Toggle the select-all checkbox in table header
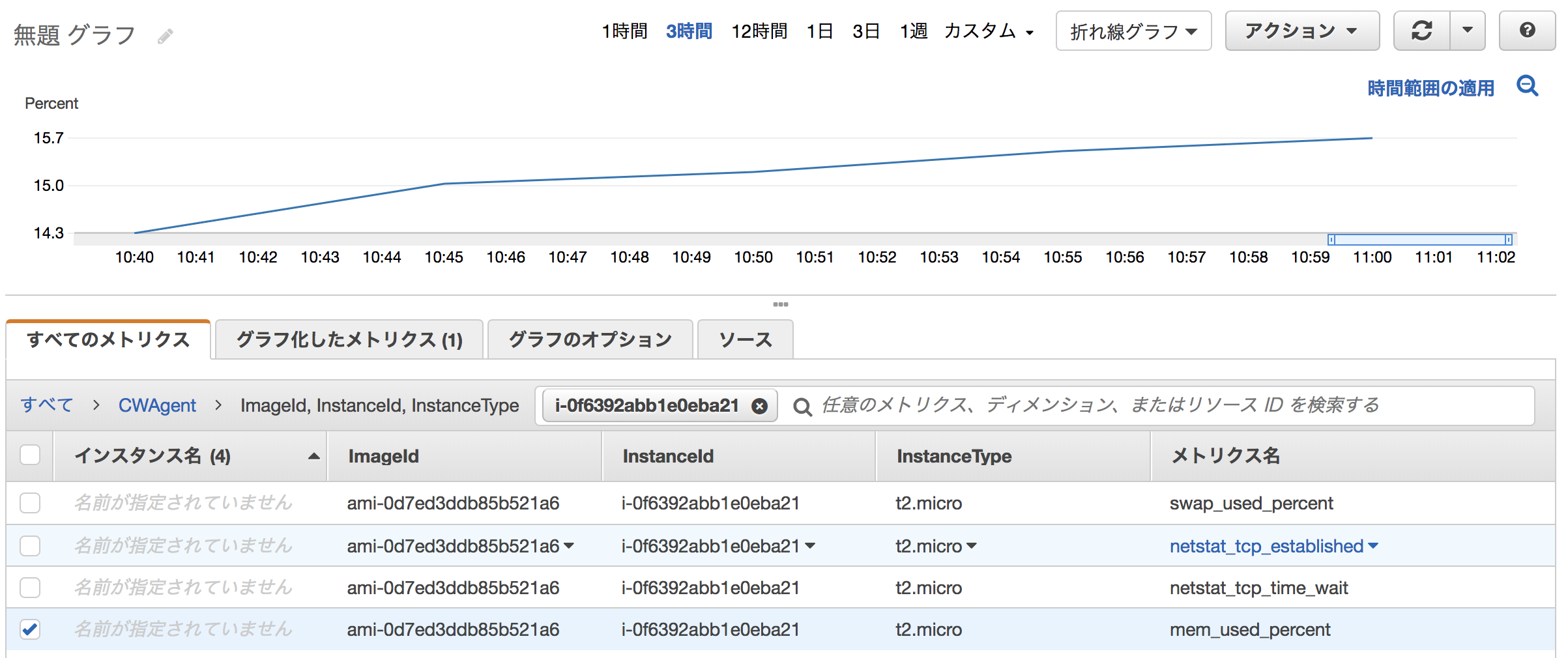The image size is (1568, 658). point(30,455)
